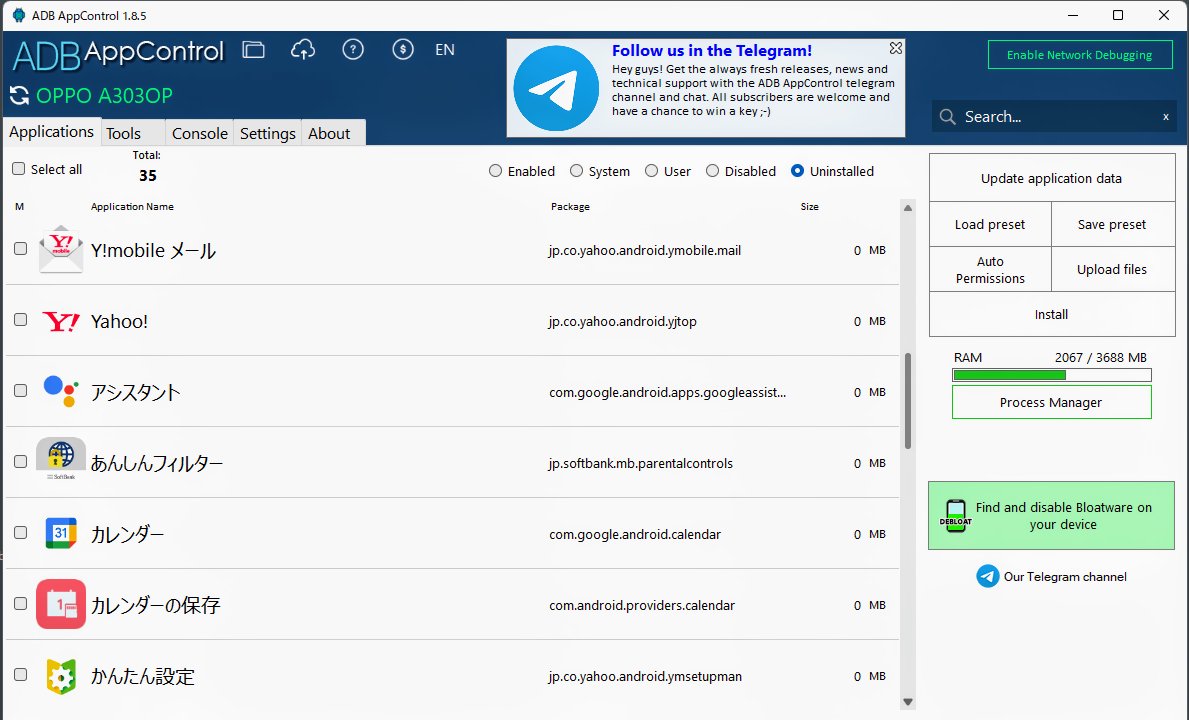Close the Telegram banner ad
The image size is (1189, 720).
(x=896, y=48)
